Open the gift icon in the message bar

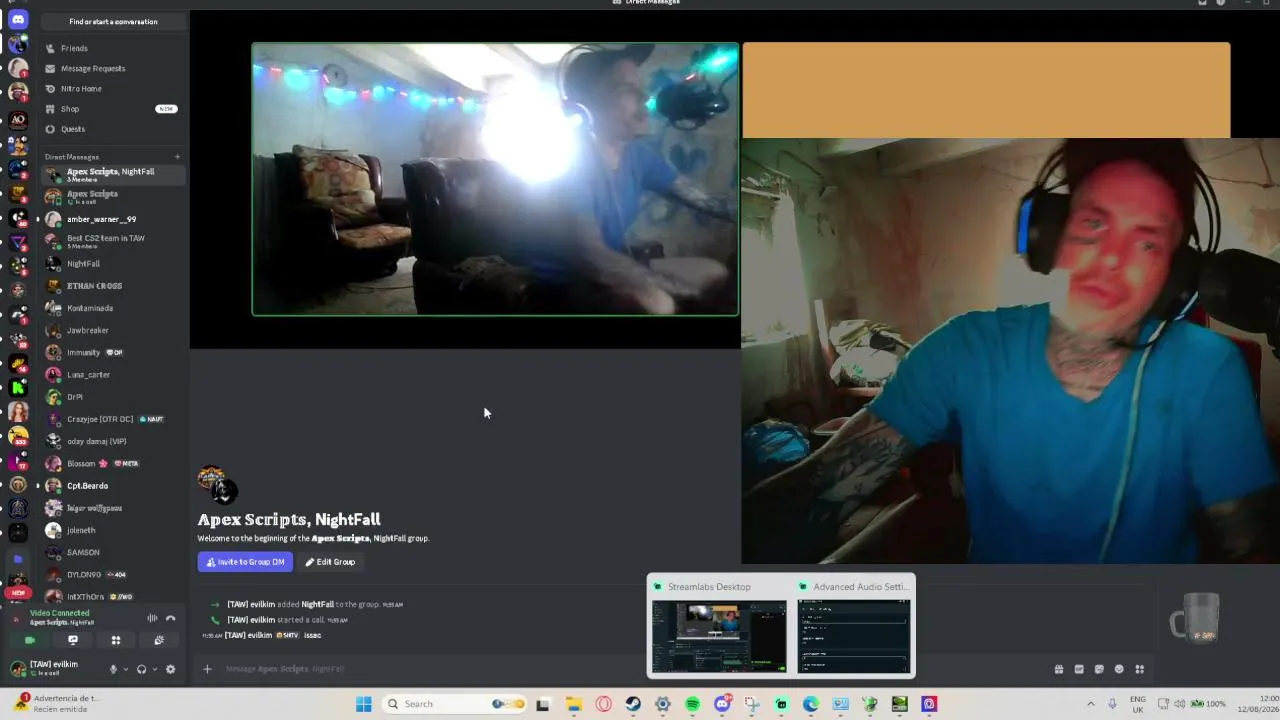pyautogui.click(x=1059, y=669)
